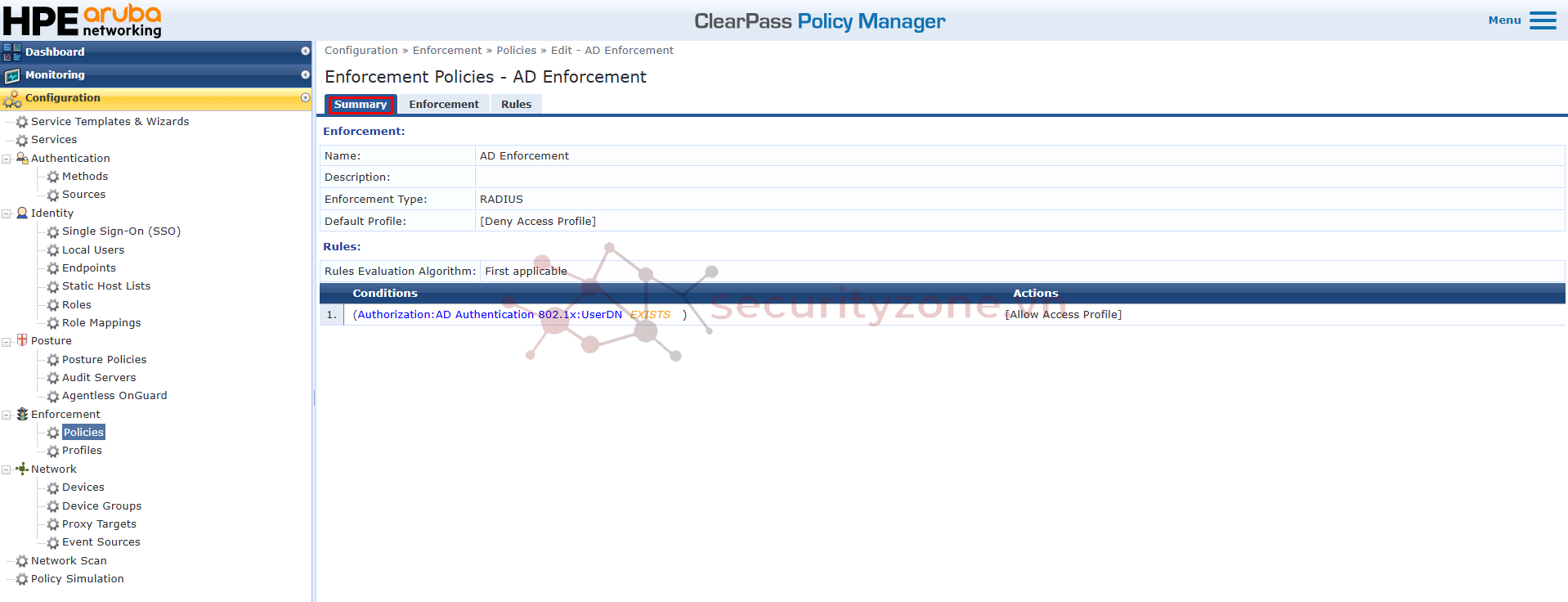This screenshot has width=1568, height=602.
Task: Switch to the Enforcement tab
Action: pos(444,105)
